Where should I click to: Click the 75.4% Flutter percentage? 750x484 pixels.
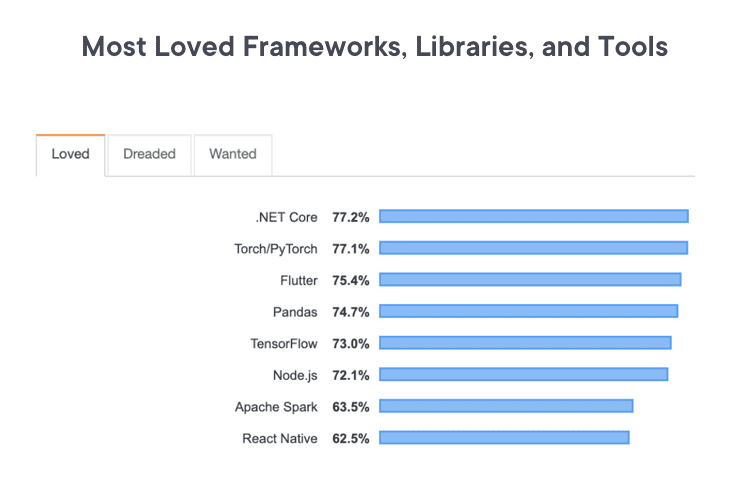[351, 280]
